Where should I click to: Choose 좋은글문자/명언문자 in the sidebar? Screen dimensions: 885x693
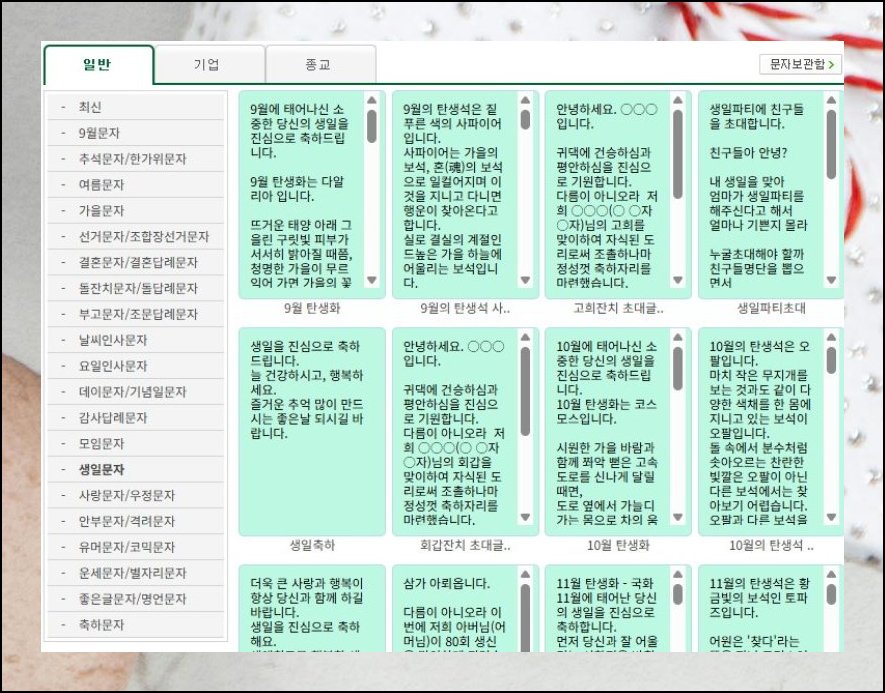[x=135, y=599]
